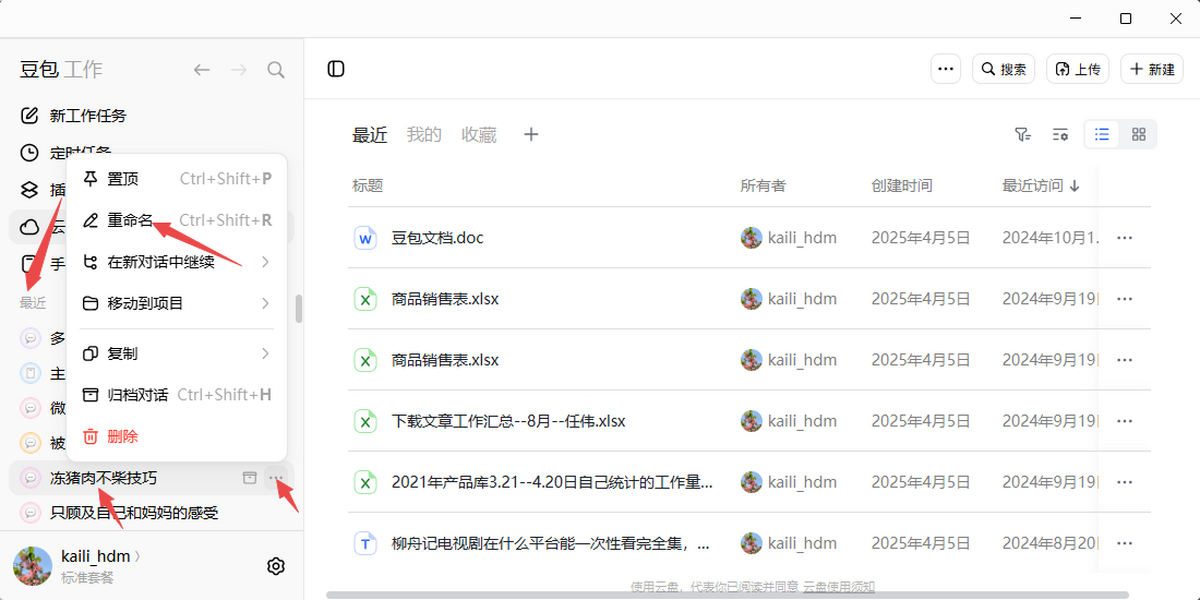The width and height of the screenshot is (1200, 600).
Task: Click the 新建 button
Action: click(1152, 69)
